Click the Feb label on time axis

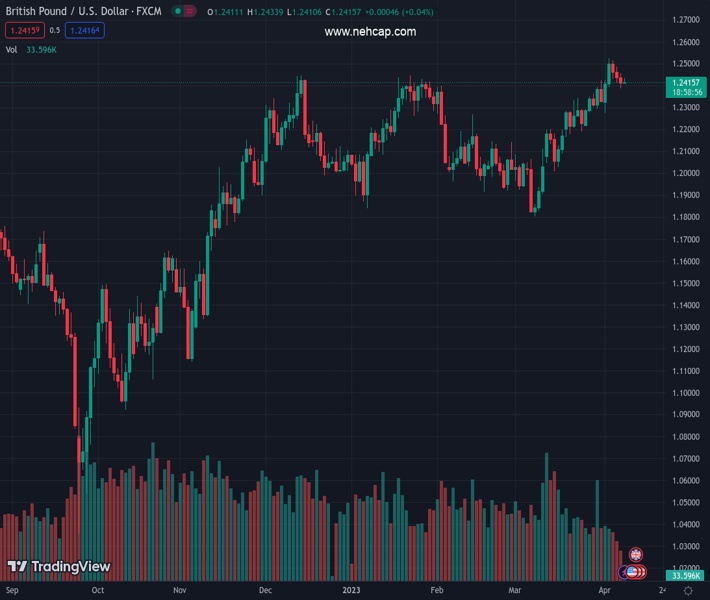pos(436,591)
